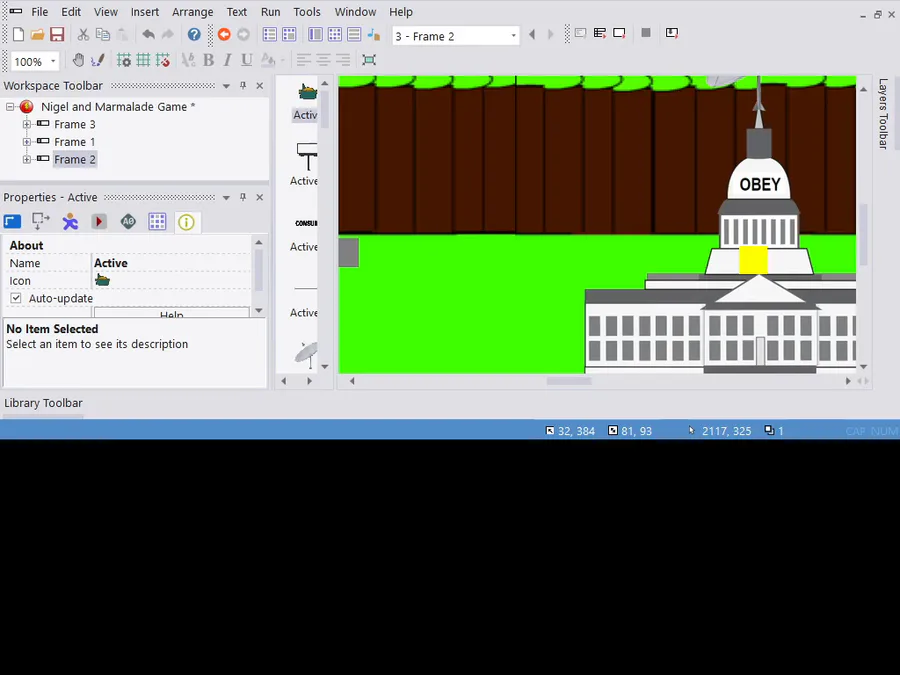
Task: Open the Data elements icon
Action: click(x=374, y=34)
